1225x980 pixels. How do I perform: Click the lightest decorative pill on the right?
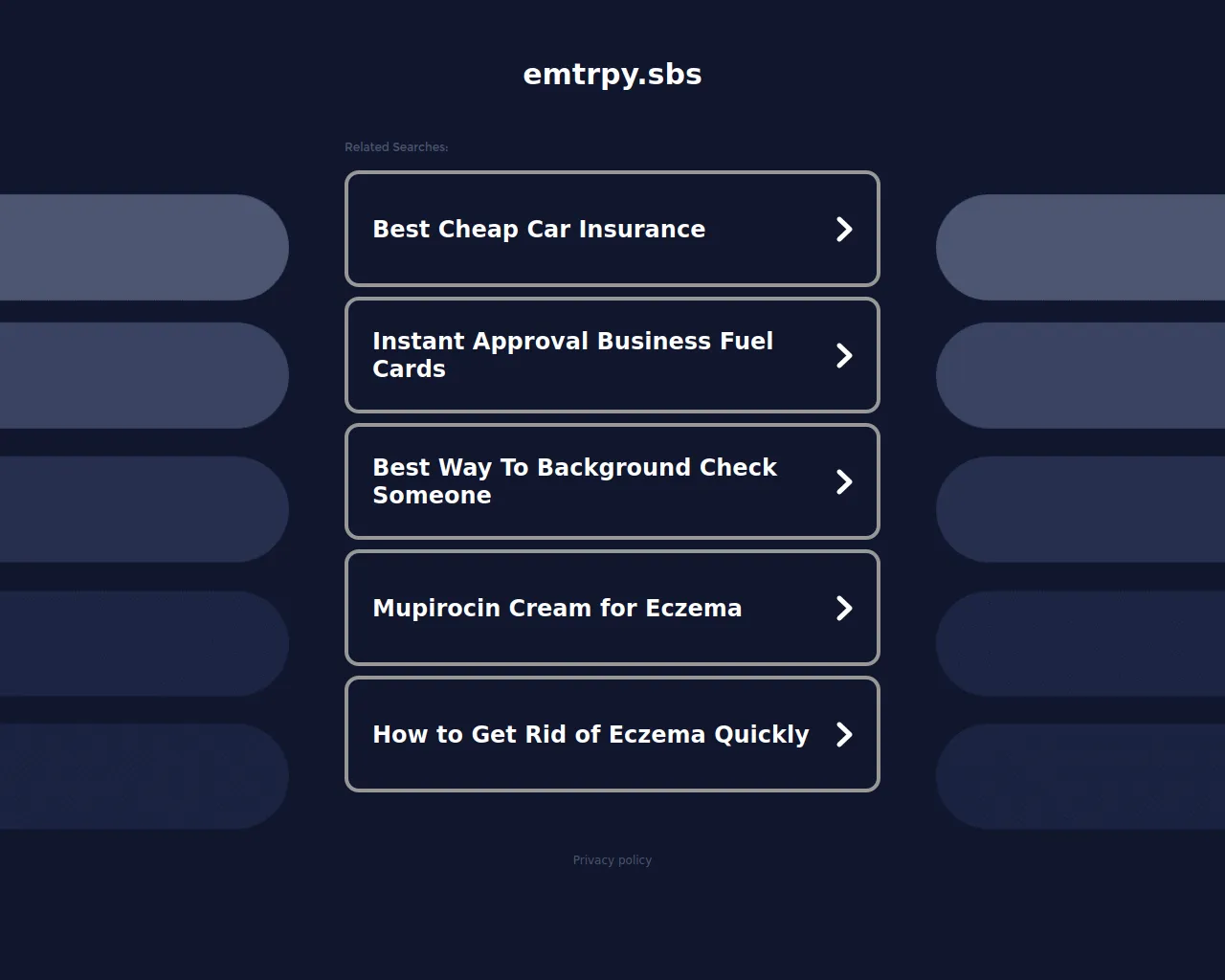pyautogui.click(x=1081, y=247)
